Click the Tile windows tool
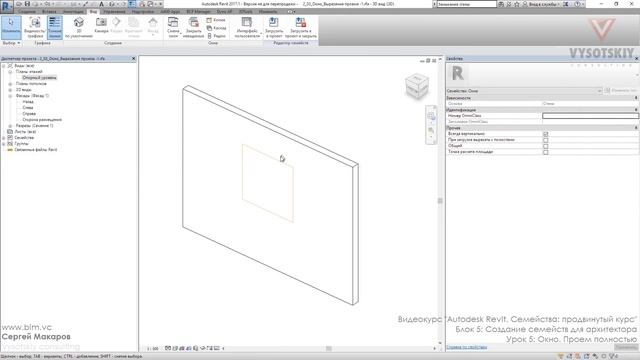 (x=216, y=36)
